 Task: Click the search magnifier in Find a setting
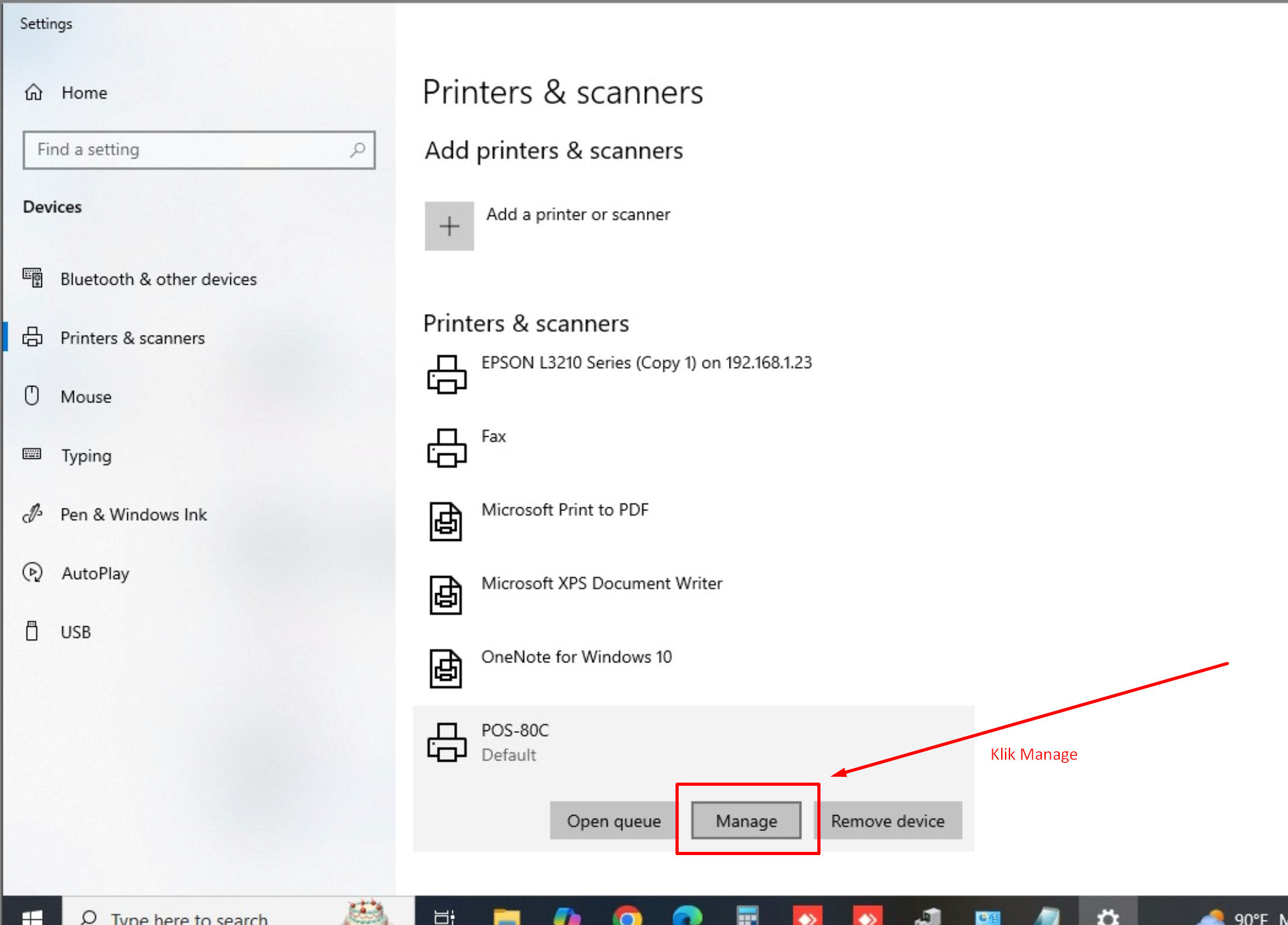(x=358, y=150)
